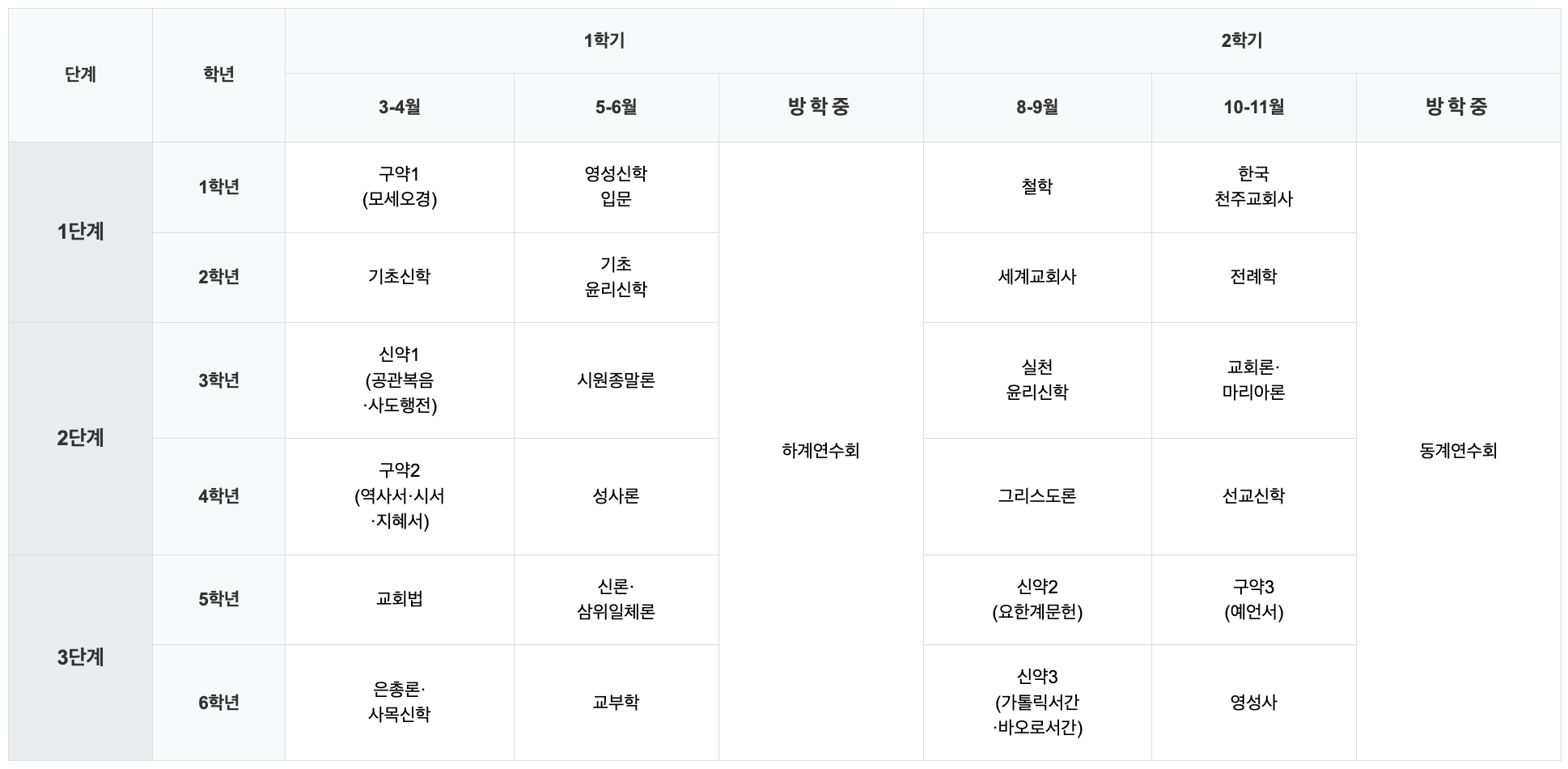The width and height of the screenshot is (1568, 769).
Task: Select the 영성신학 입문 course cell
Action: coord(616,187)
